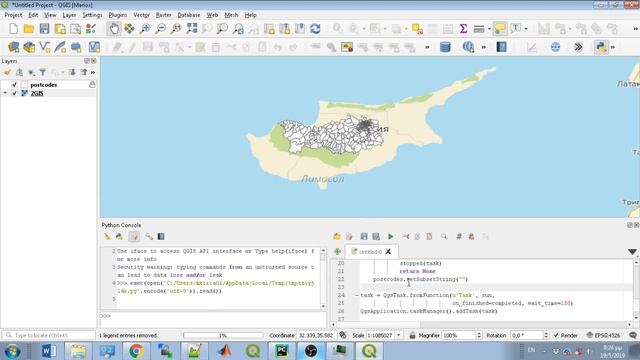
Task: Select Pan Map to Selection tool
Action: pyautogui.click(x=129, y=29)
